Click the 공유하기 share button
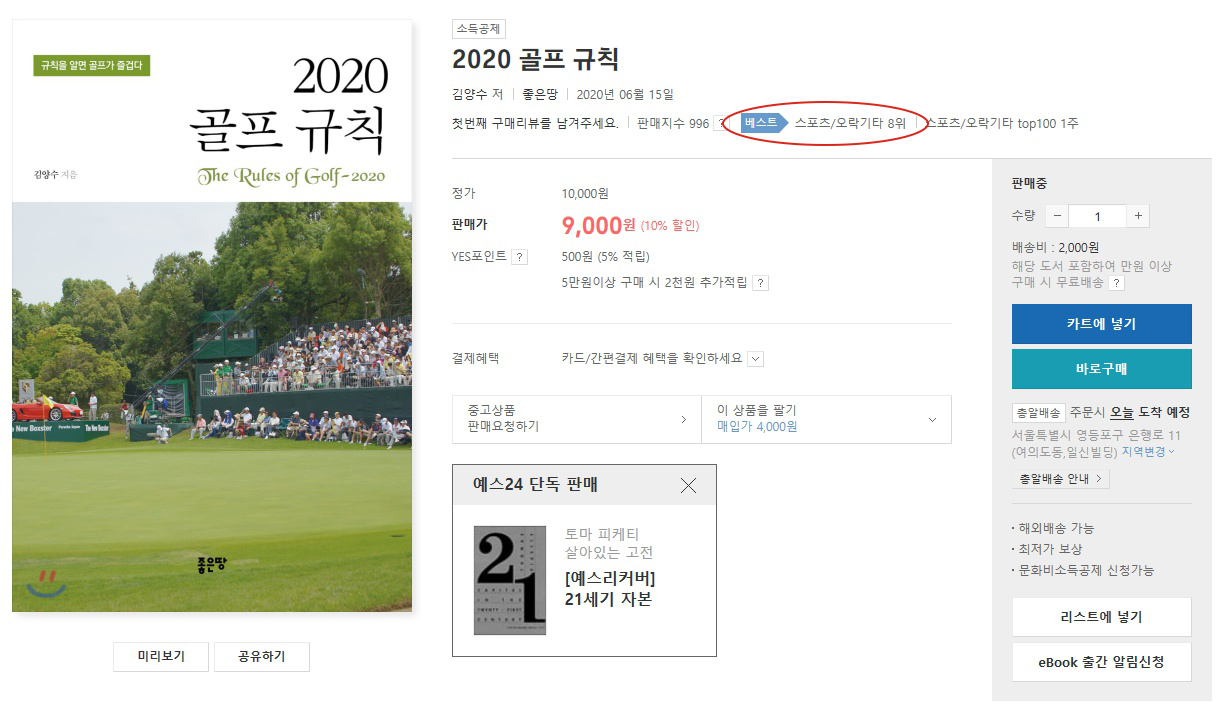The image size is (1223, 722). coord(261,656)
